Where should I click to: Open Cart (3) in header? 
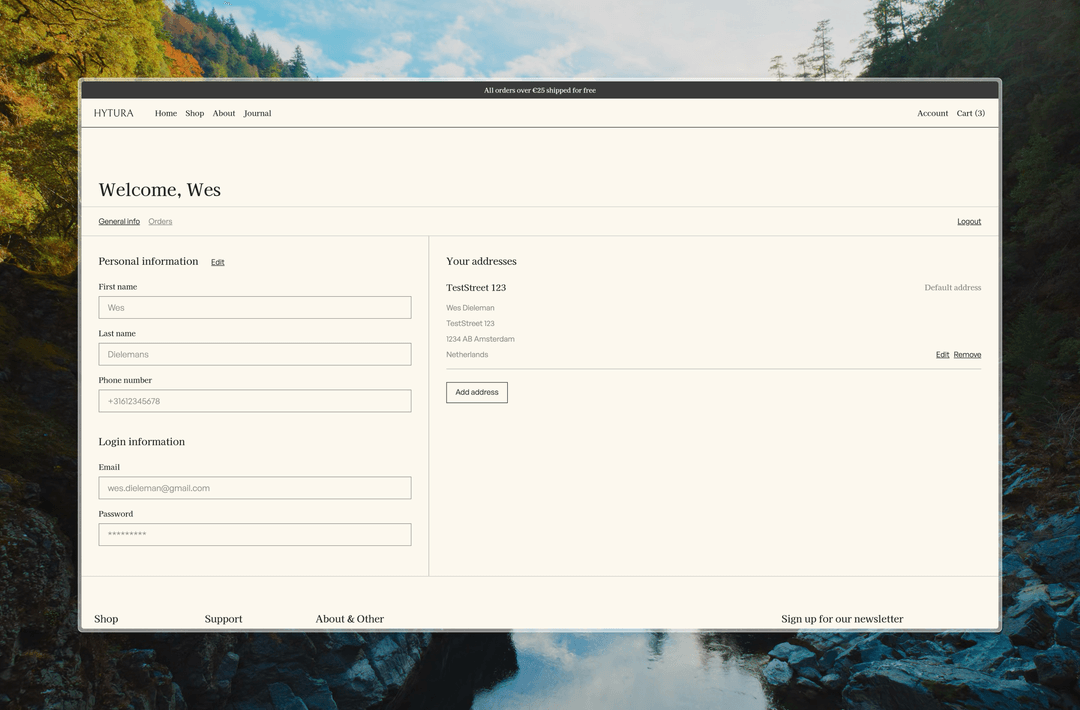tap(970, 113)
